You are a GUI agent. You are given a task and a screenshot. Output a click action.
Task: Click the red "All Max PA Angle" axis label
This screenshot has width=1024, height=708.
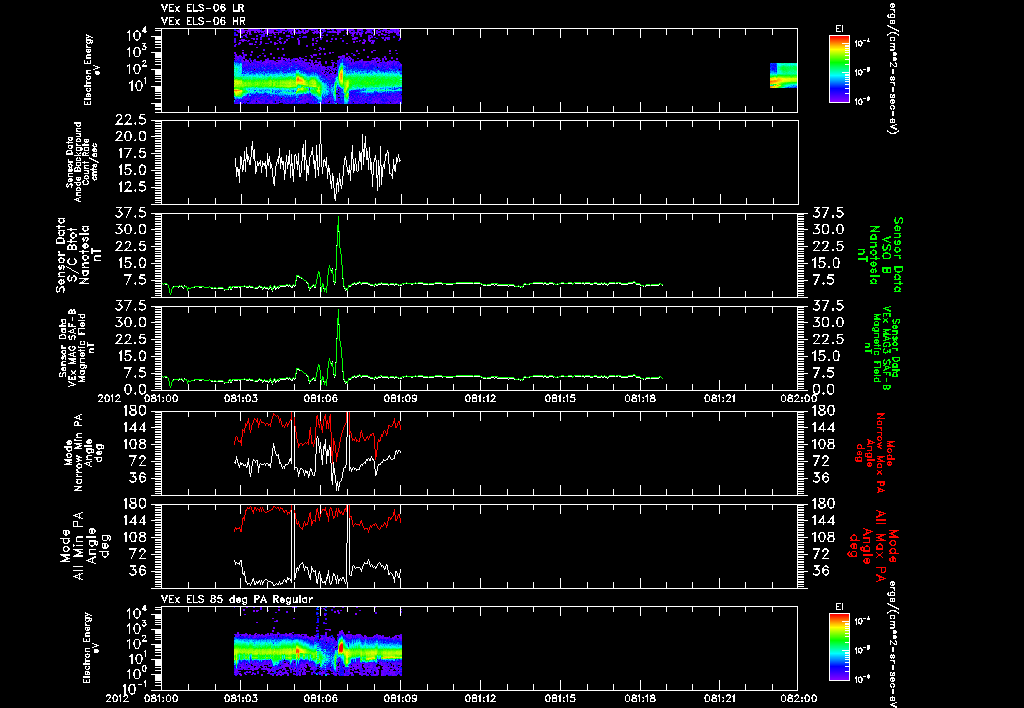coord(873,545)
